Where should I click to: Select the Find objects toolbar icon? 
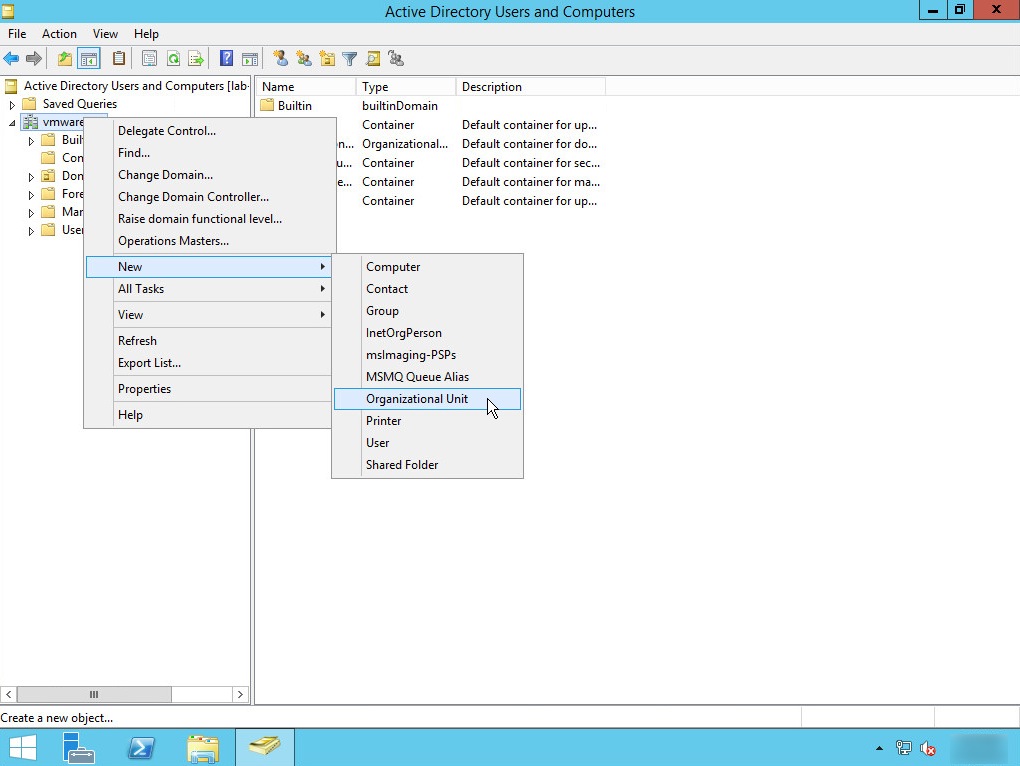372,58
